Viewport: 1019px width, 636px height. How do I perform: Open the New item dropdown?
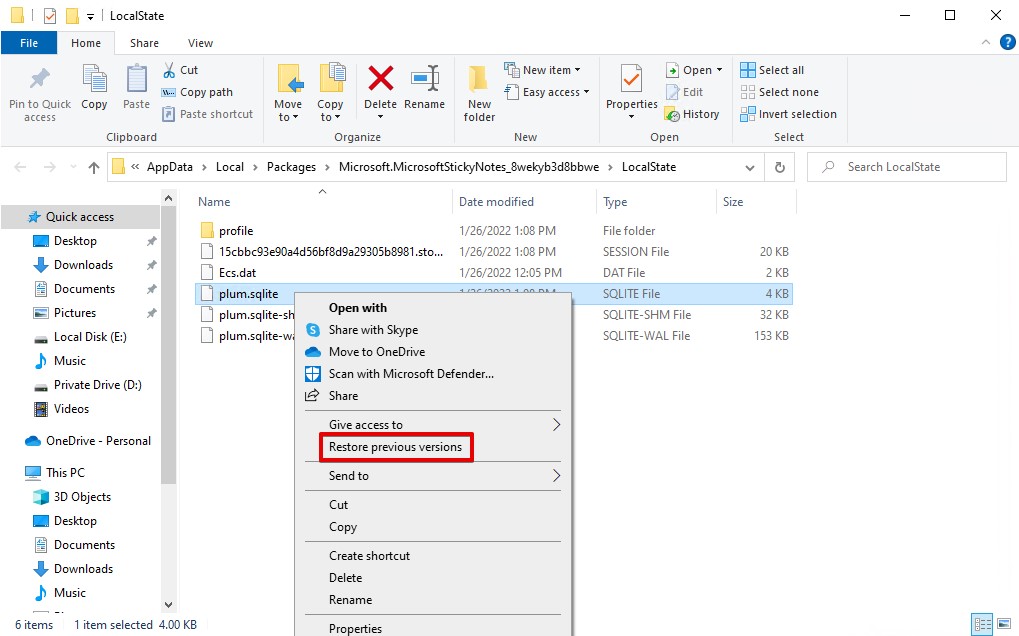[x=551, y=70]
